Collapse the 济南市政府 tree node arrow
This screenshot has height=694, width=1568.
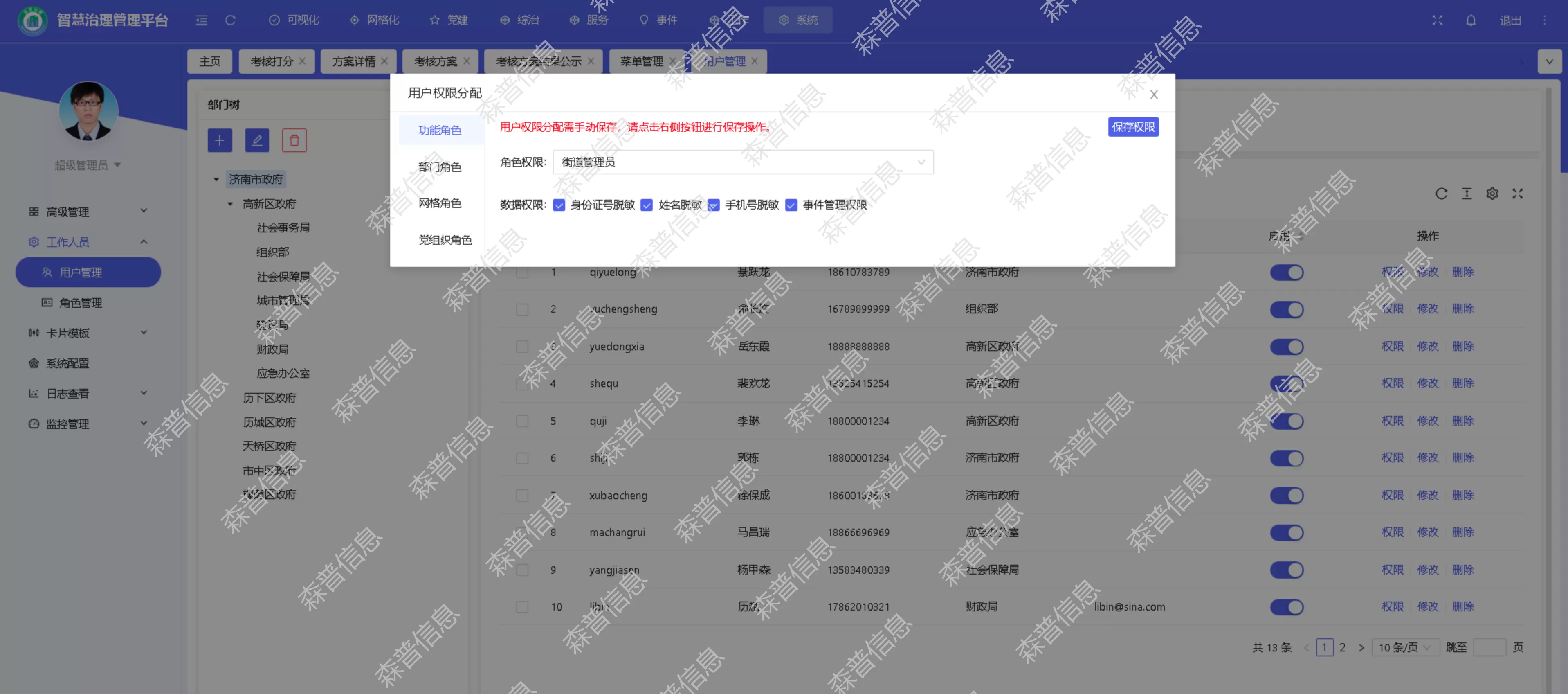pyautogui.click(x=216, y=180)
